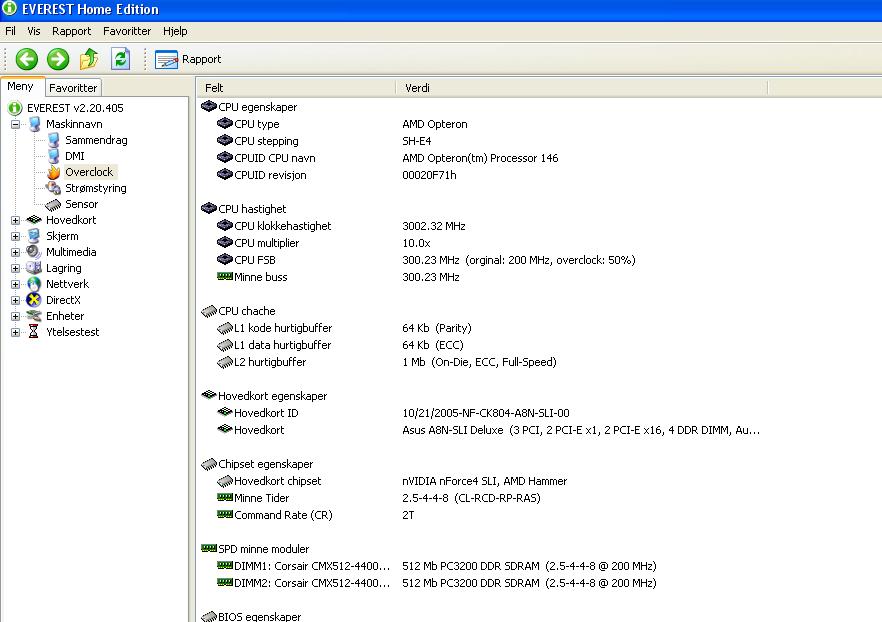Open the Strømstyring power management icon
This screenshot has height=622, width=882.
(53, 188)
